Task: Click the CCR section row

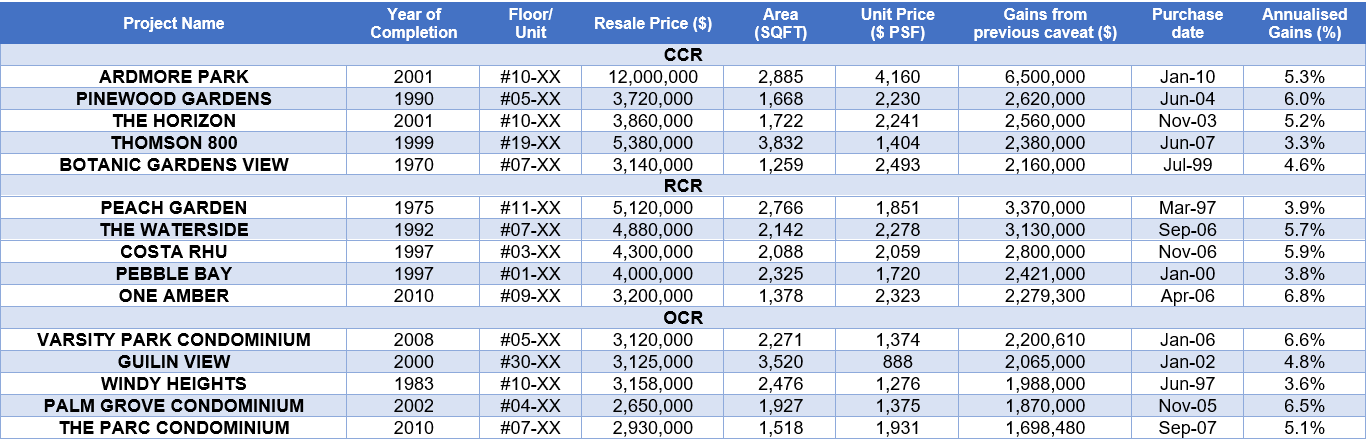Action: coord(683,55)
